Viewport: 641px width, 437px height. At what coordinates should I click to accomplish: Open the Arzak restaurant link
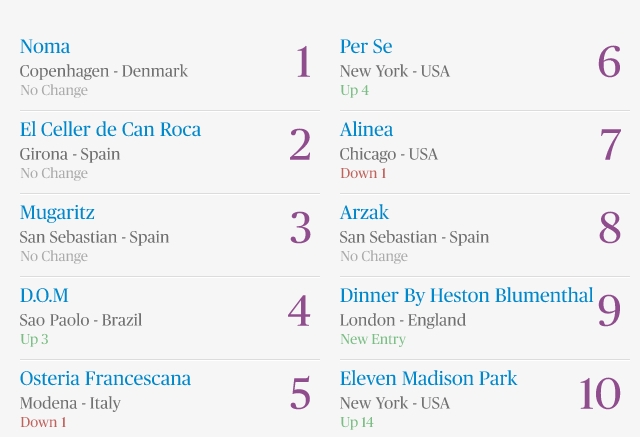pos(364,213)
